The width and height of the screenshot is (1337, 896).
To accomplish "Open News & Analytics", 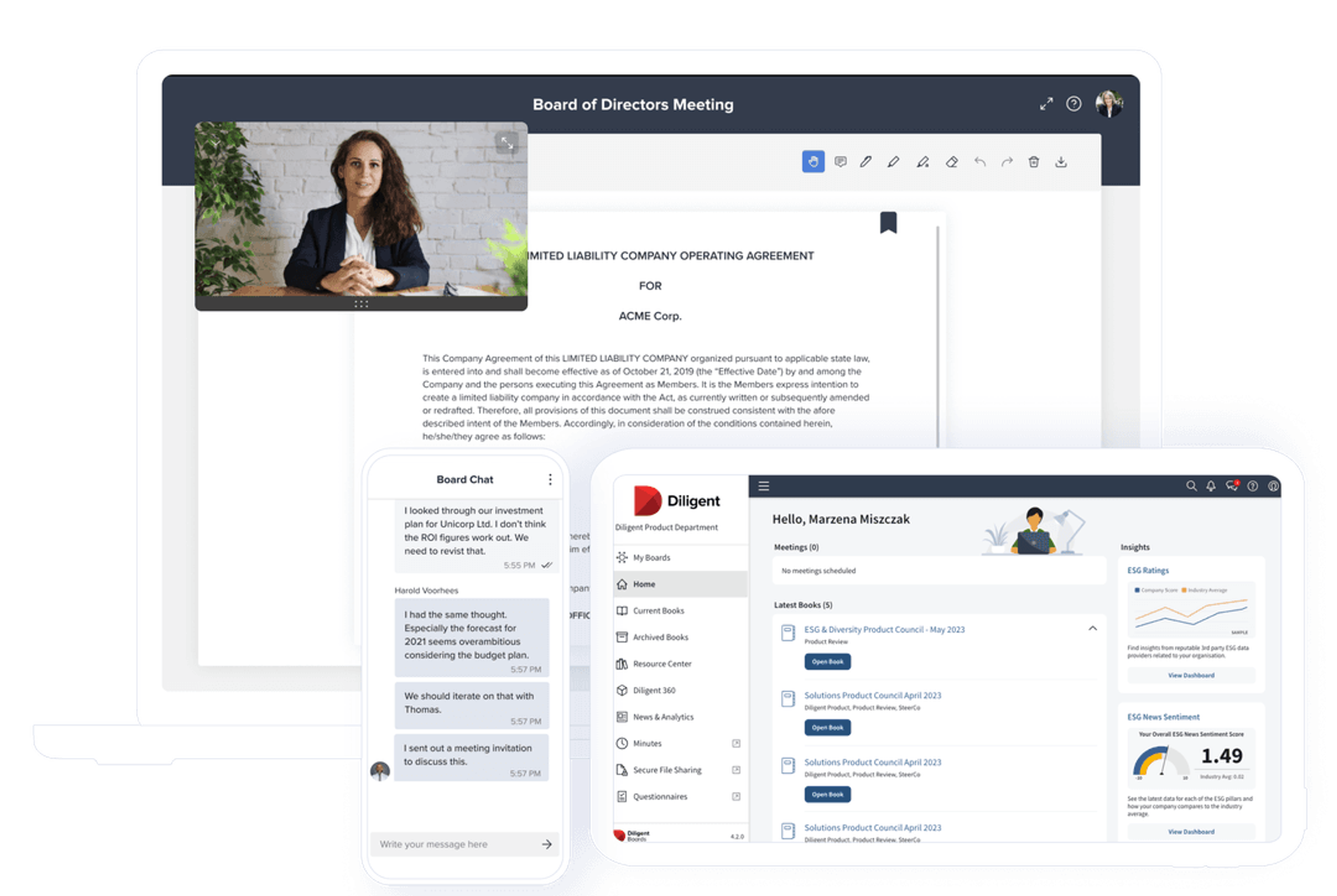I will (680, 717).
